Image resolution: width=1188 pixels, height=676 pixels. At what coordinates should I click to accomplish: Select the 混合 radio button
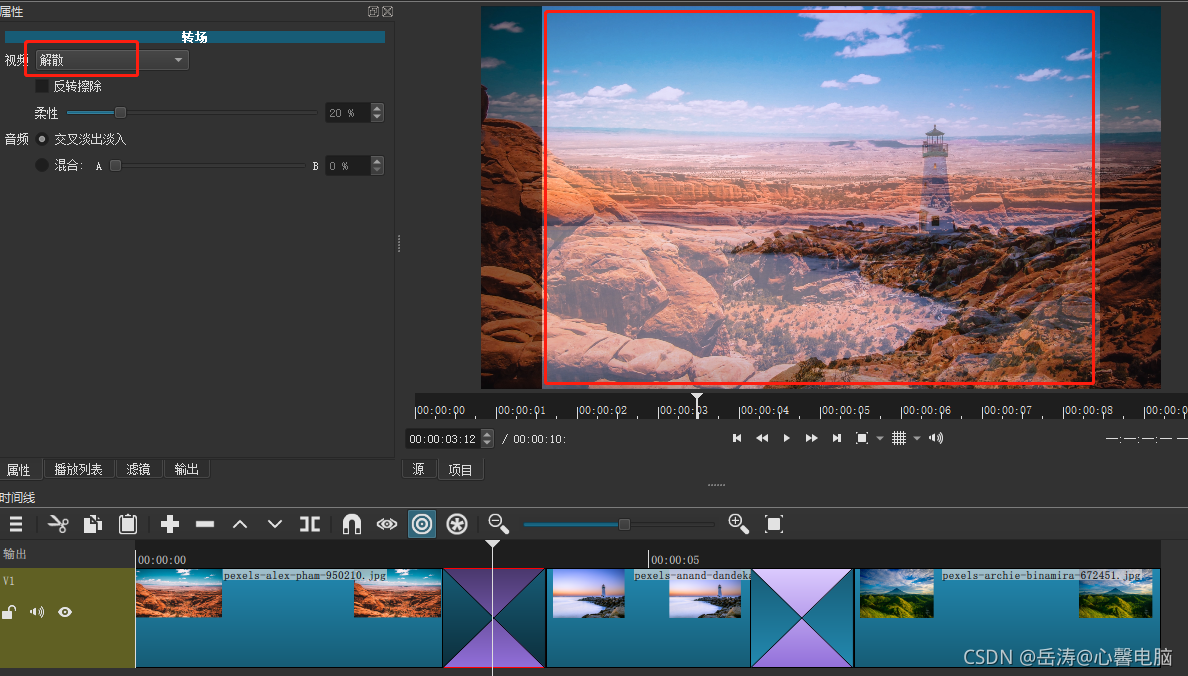tap(42, 165)
